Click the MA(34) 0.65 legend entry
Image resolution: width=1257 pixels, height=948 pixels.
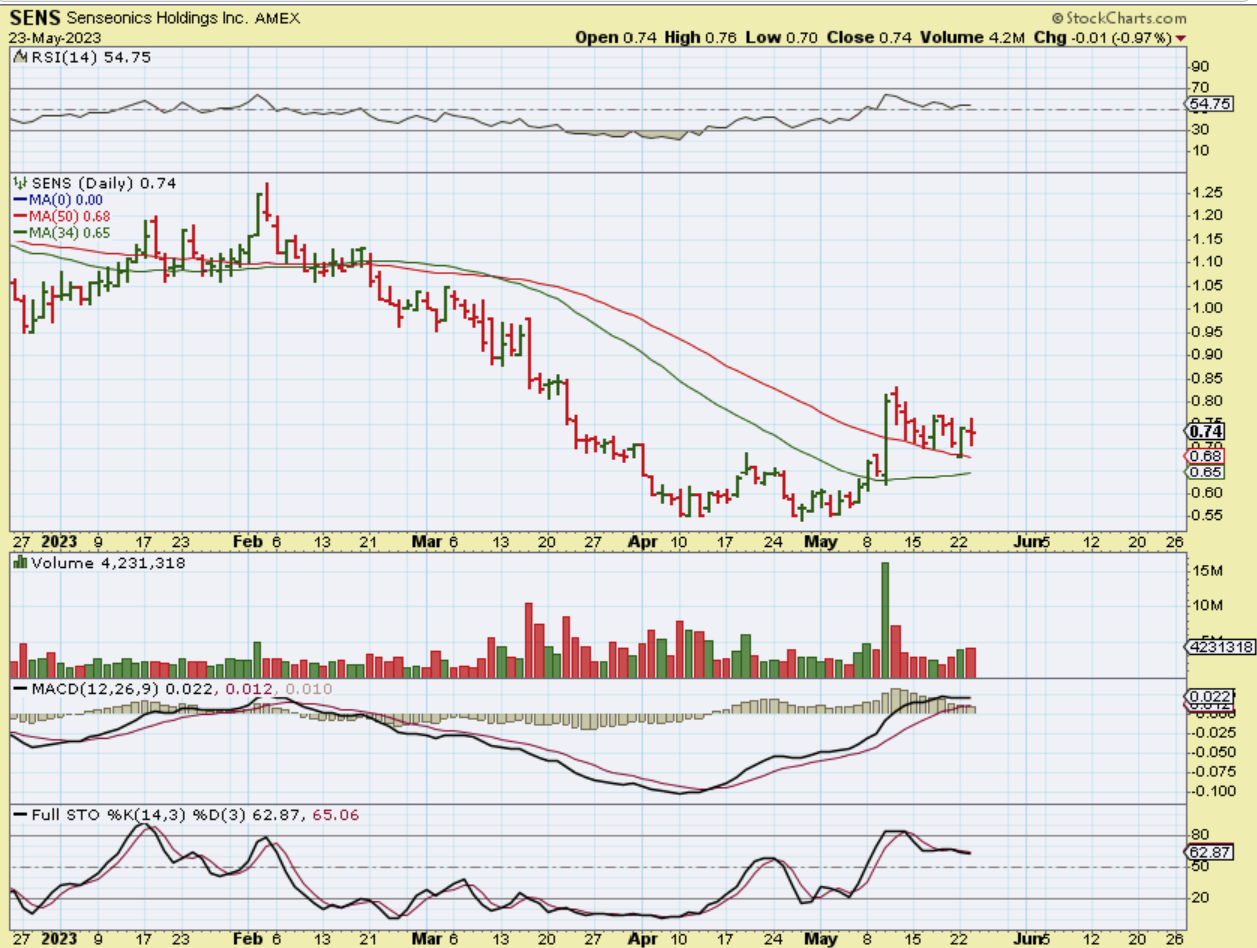[x=70, y=232]
